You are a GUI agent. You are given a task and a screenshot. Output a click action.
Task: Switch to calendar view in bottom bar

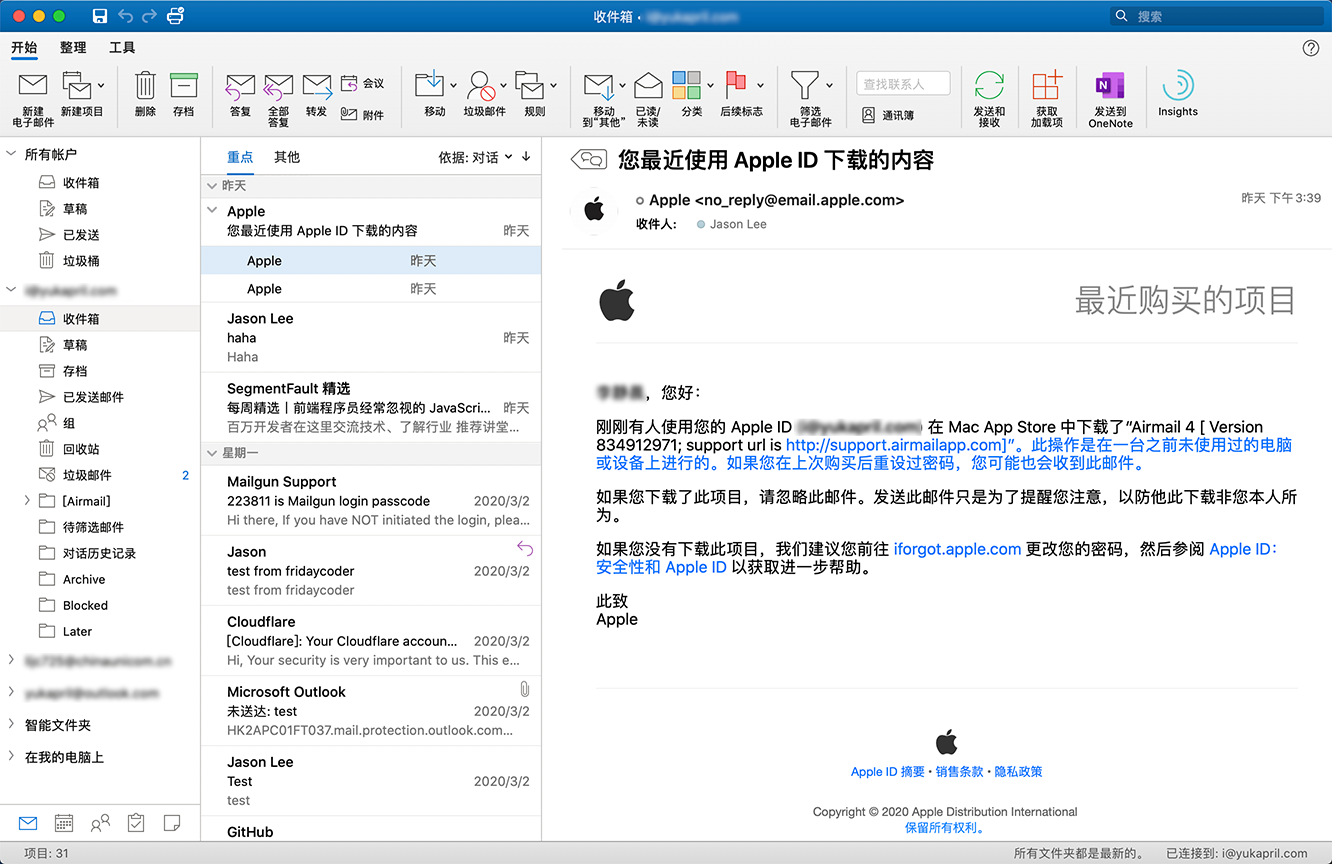tap(64, 823)
